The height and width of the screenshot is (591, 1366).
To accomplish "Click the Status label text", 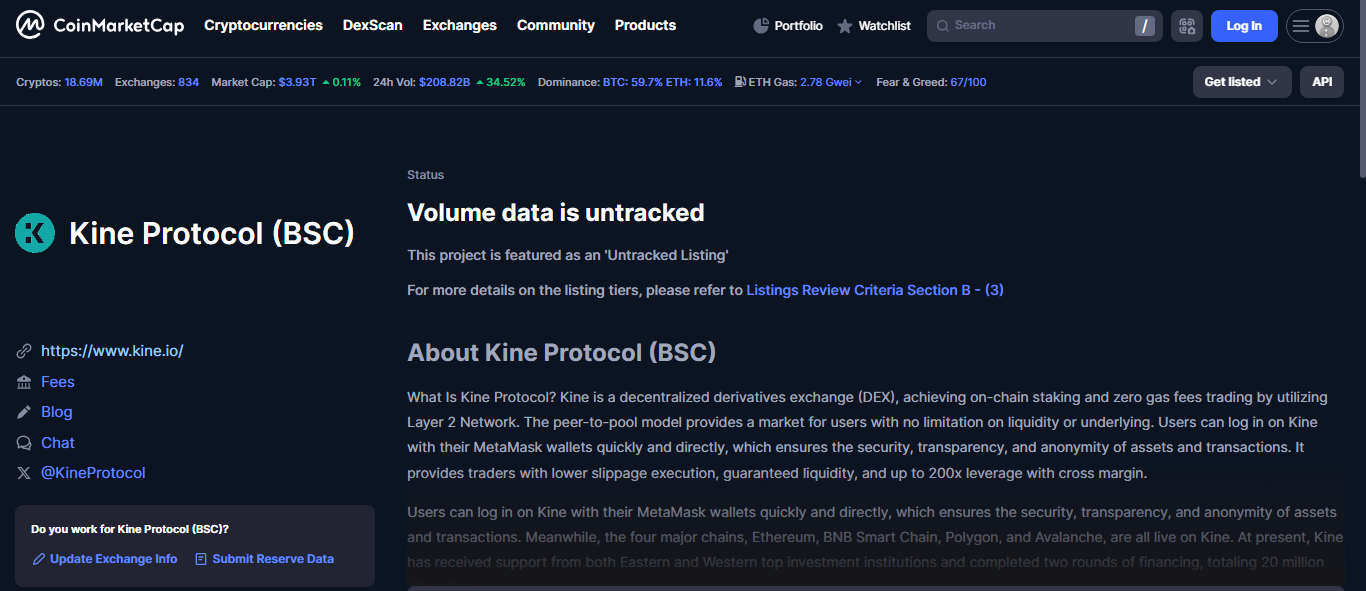I will 426,175.
